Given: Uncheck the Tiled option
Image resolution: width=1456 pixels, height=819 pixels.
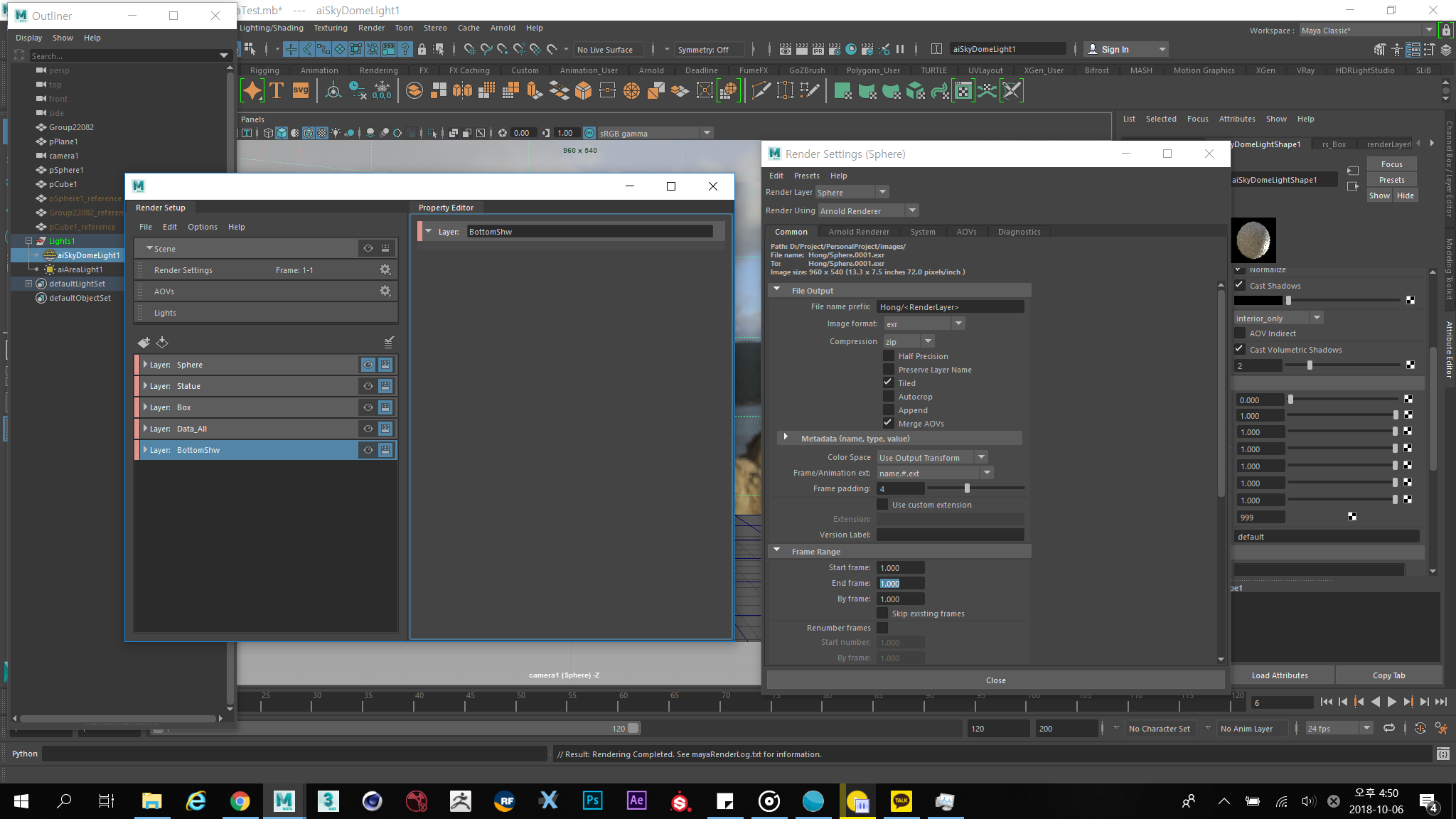Looking at the screenshot, I should 888,382.
